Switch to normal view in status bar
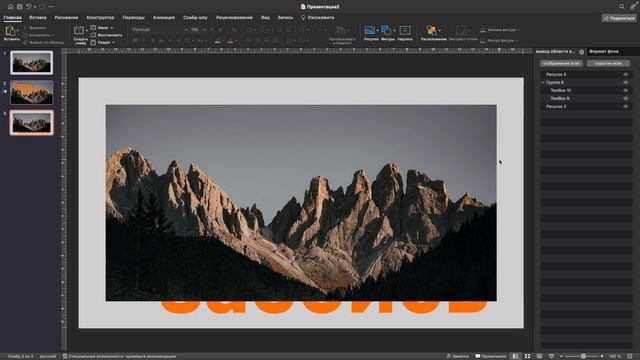640x360 pixels. 516,356
